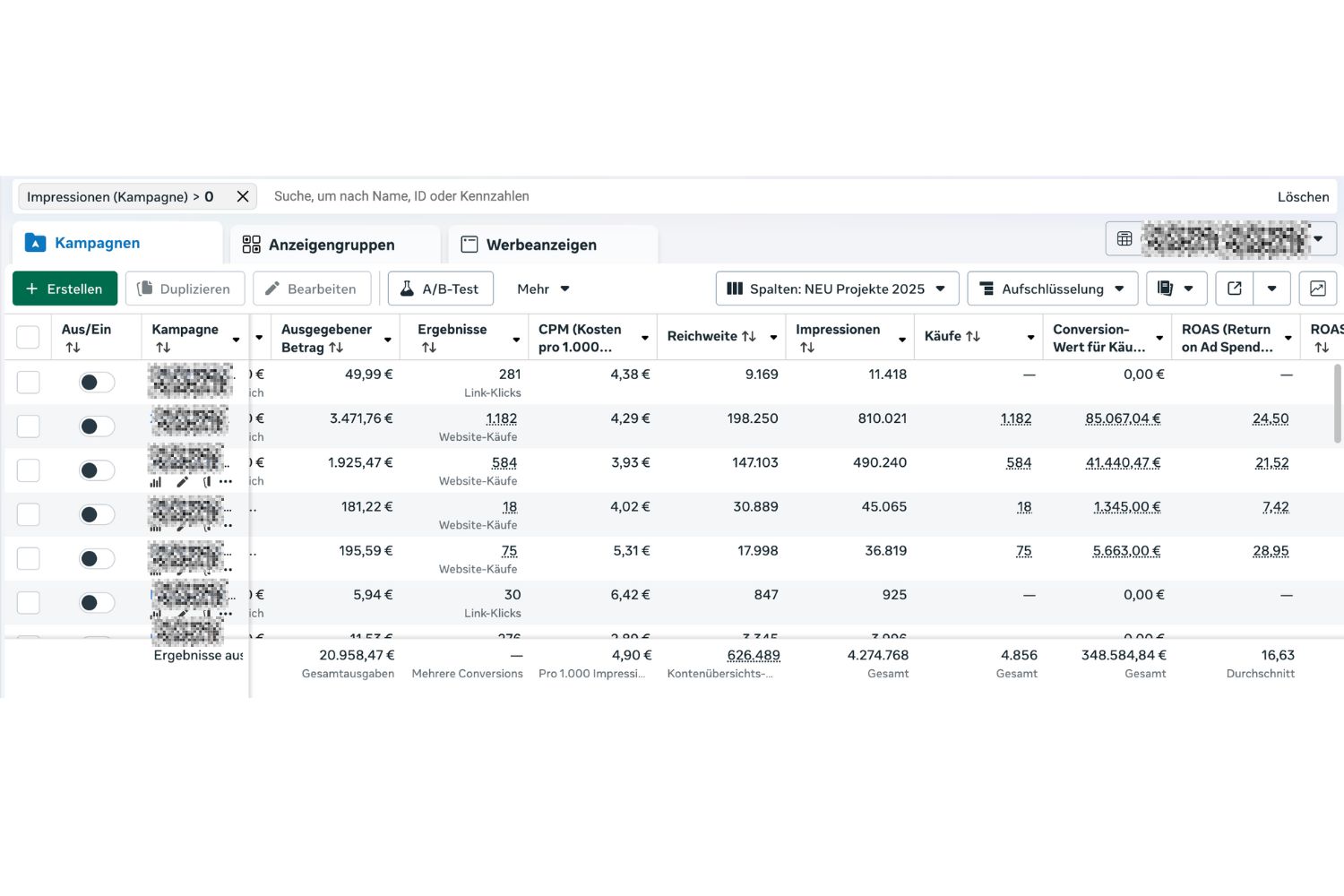Open the Spalten: NEU Projekte 2025 dropdown
1344x896 pixels.
(837, 289)
